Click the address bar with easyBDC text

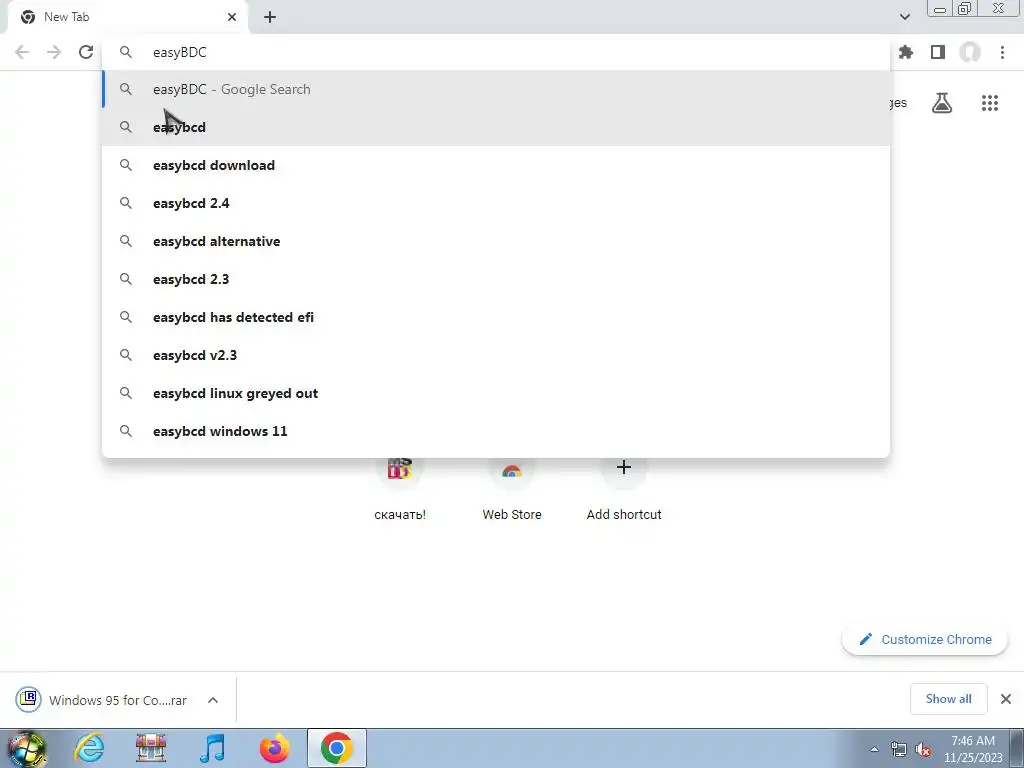[x=496, y=52]
